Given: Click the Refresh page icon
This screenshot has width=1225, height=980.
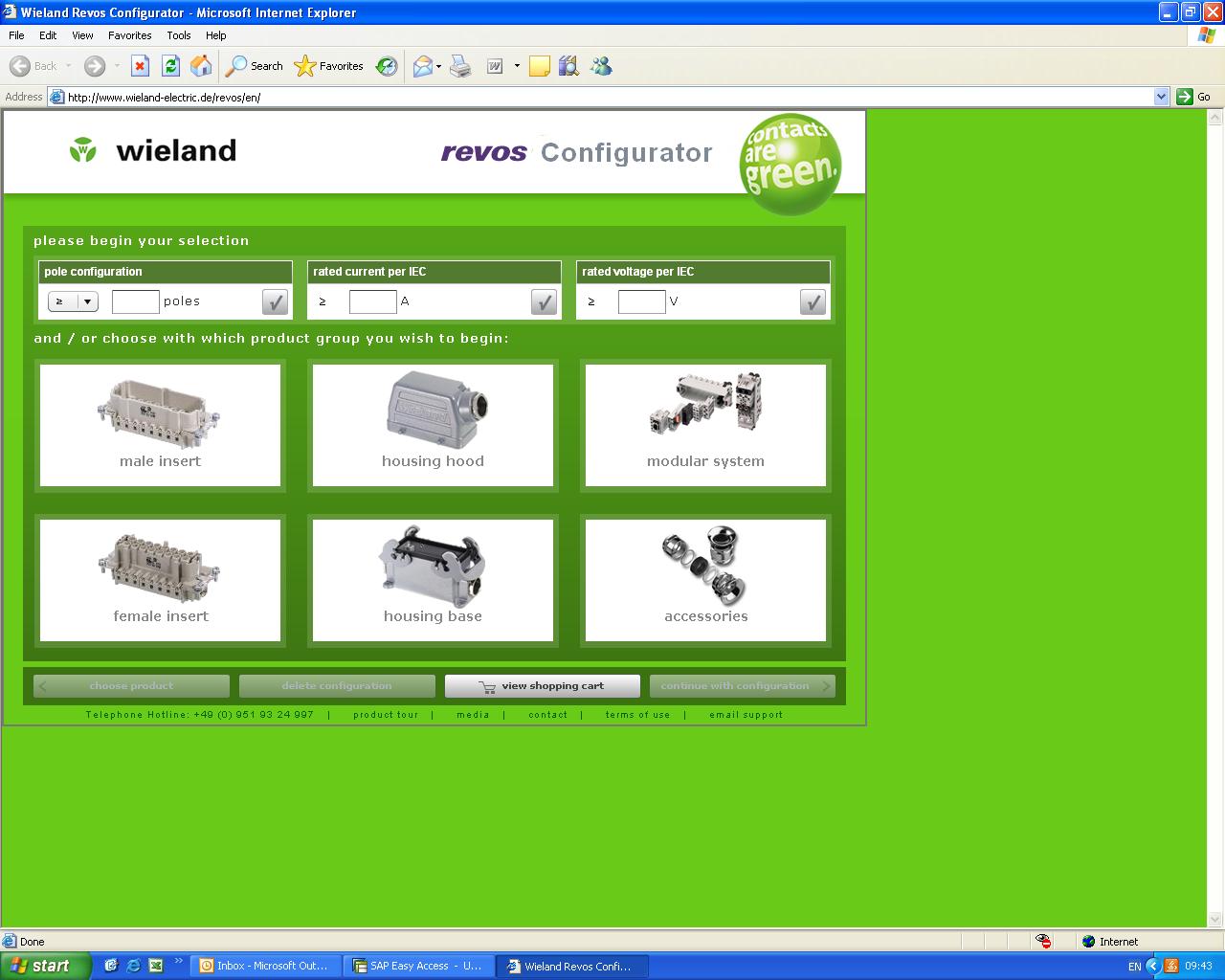Looking at the screenshot, I should (170, 66).
